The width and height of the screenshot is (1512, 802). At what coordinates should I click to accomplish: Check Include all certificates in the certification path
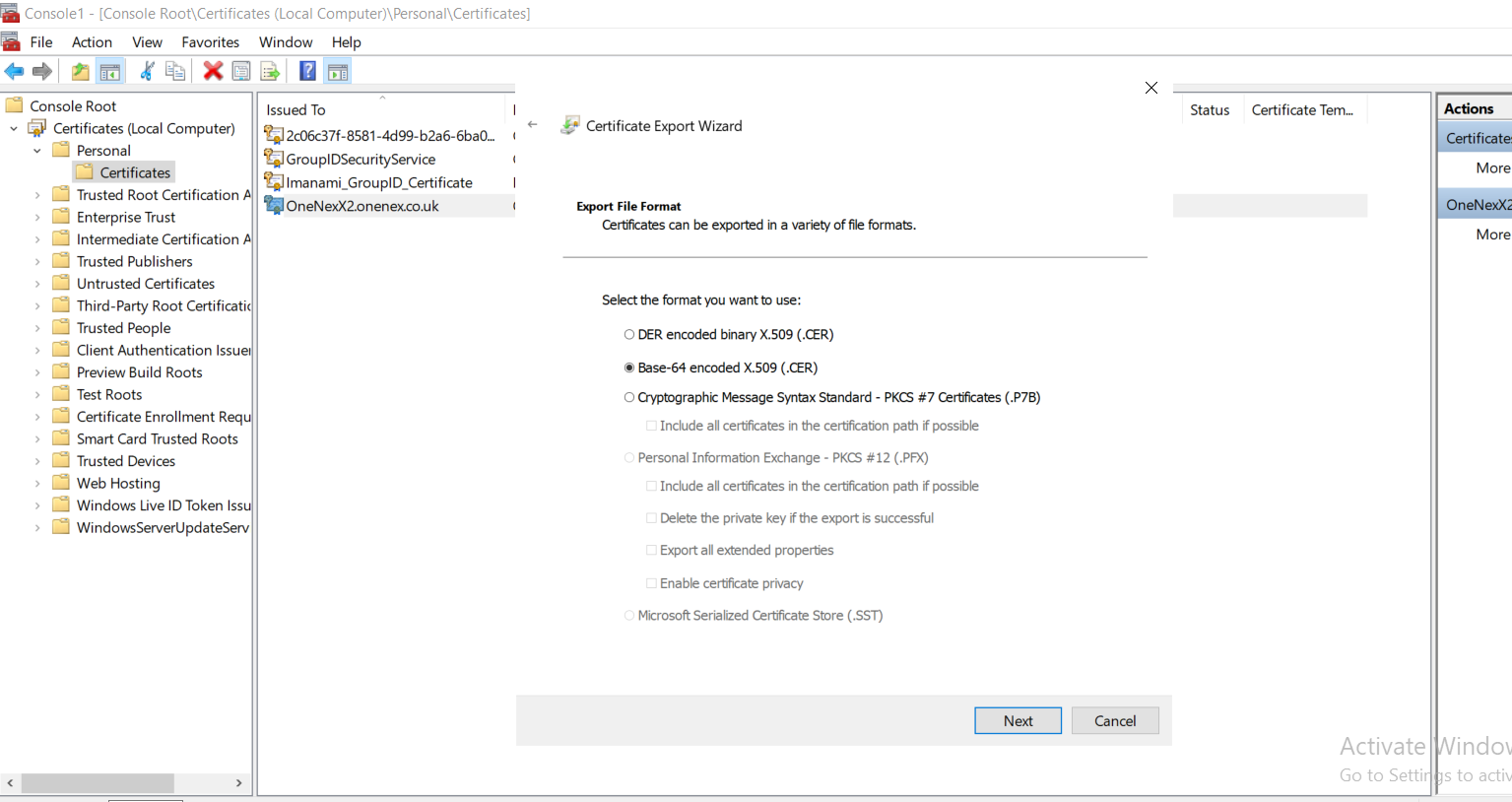[651, 425]
